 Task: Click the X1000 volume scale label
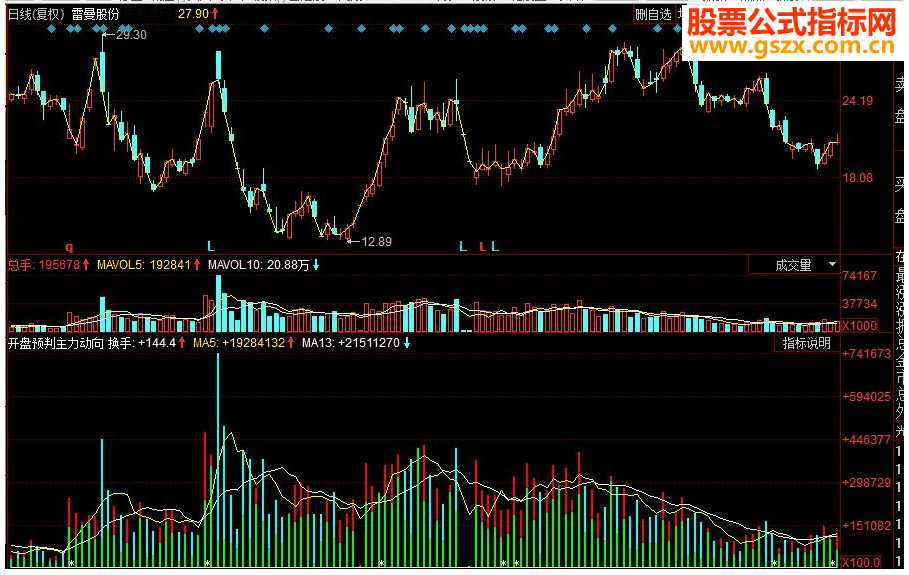pos(859,326)
